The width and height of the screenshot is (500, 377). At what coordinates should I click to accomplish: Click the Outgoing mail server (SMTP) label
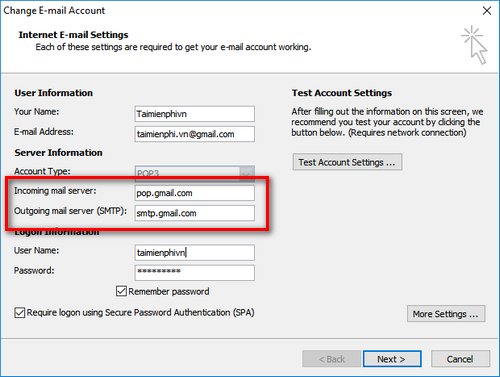pos(70,211)
